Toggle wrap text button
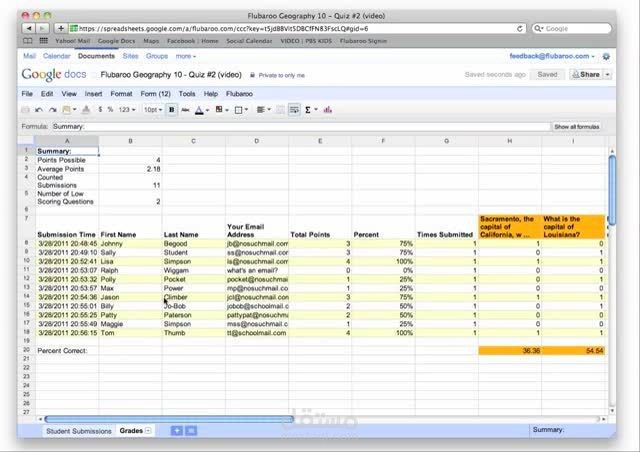The height and width of the screenshot is (452, 640). [x=294, y=110]
